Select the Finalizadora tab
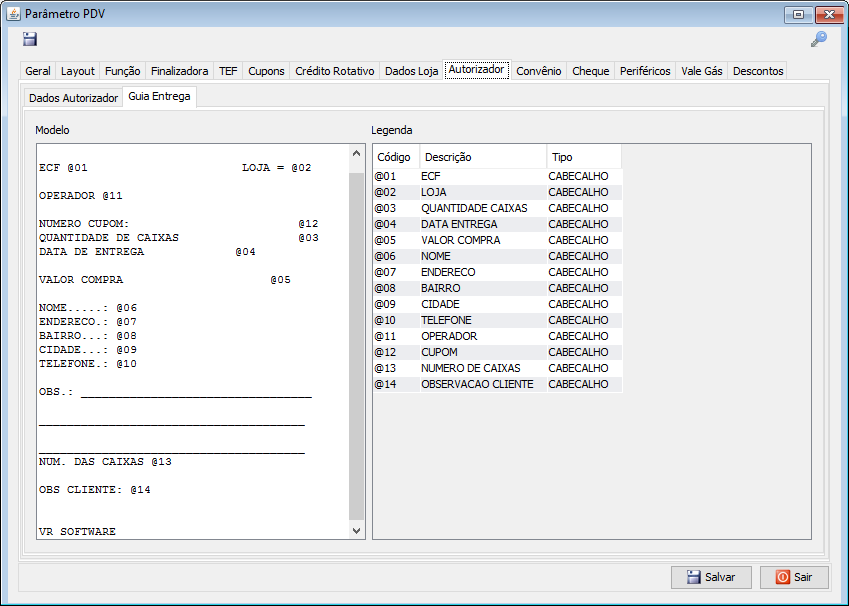 click(179, 71)
